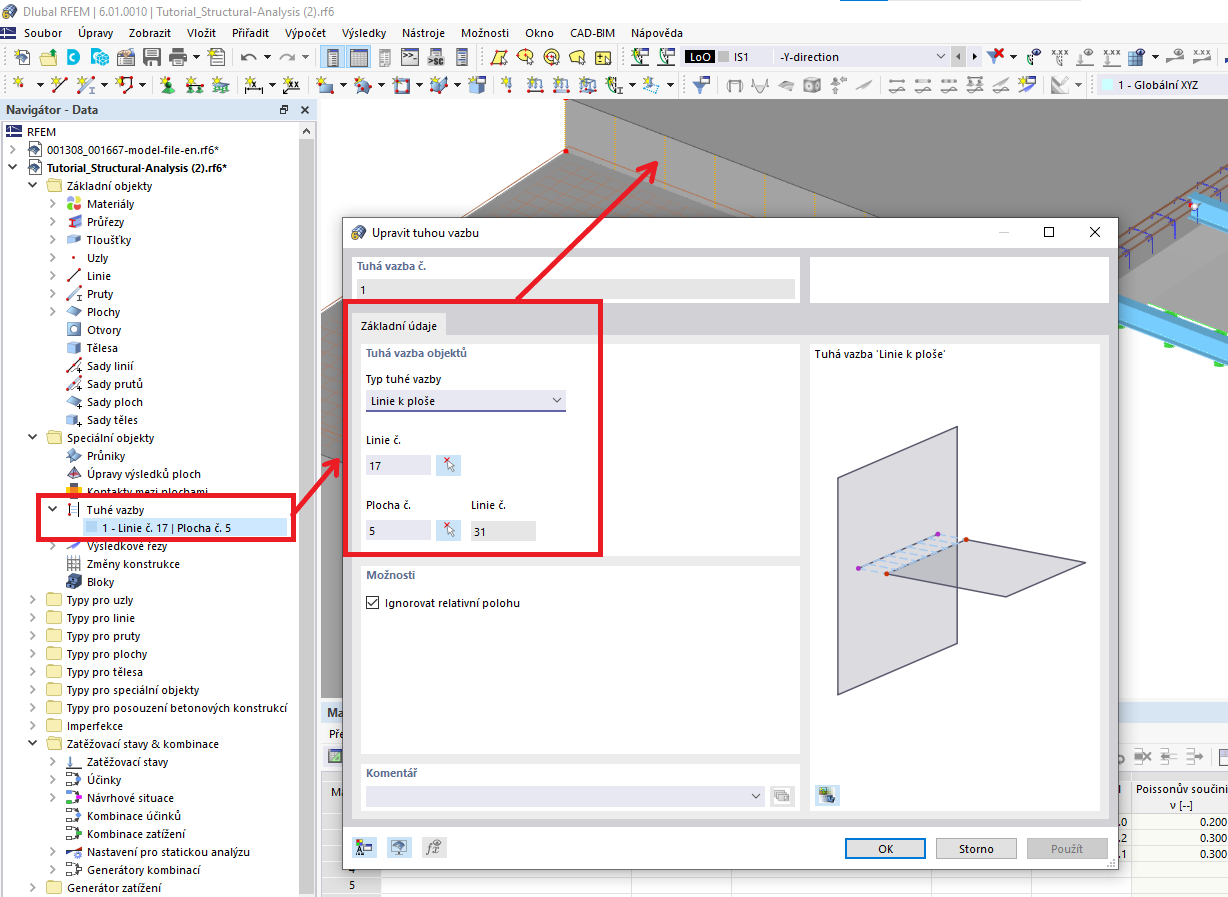The height and width of the screenshot is (897, 1228).
Task: Click the Undo arrow in the toolbar
Action: coord(250,57)
